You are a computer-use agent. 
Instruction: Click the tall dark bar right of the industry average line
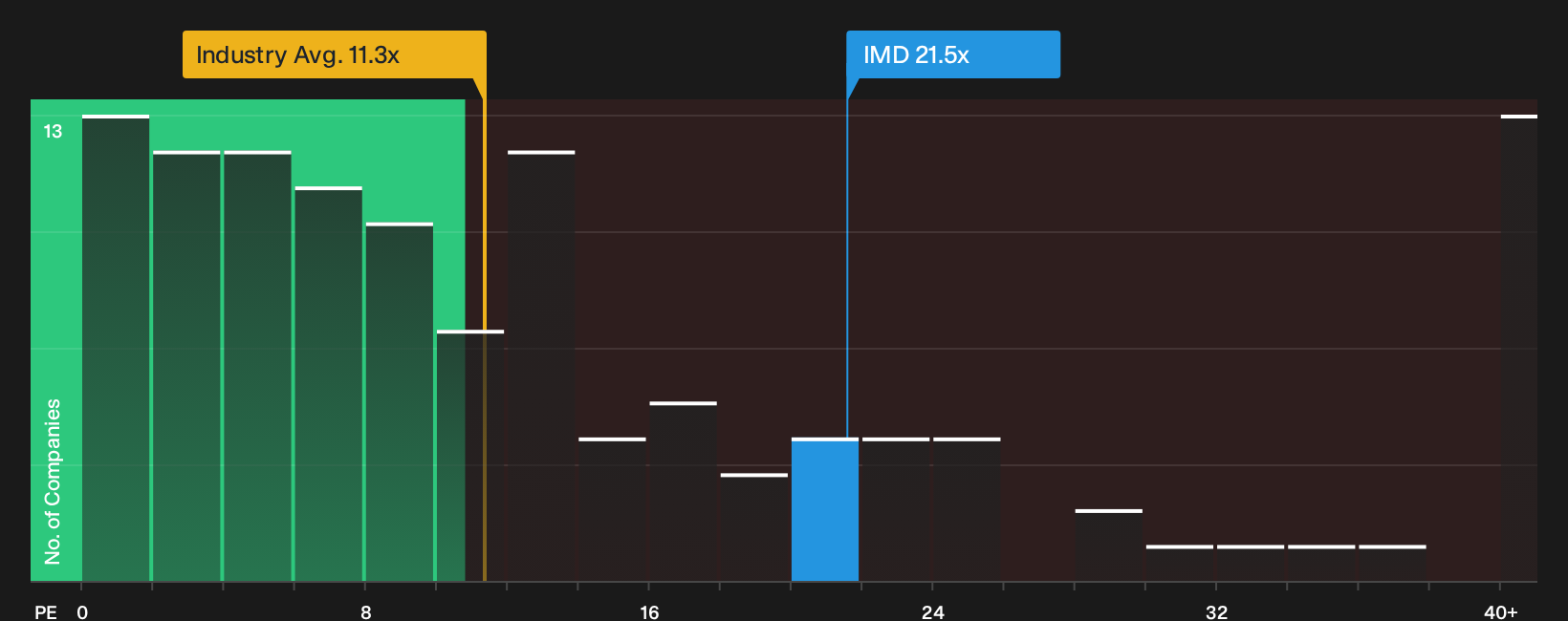coord(541,367)
